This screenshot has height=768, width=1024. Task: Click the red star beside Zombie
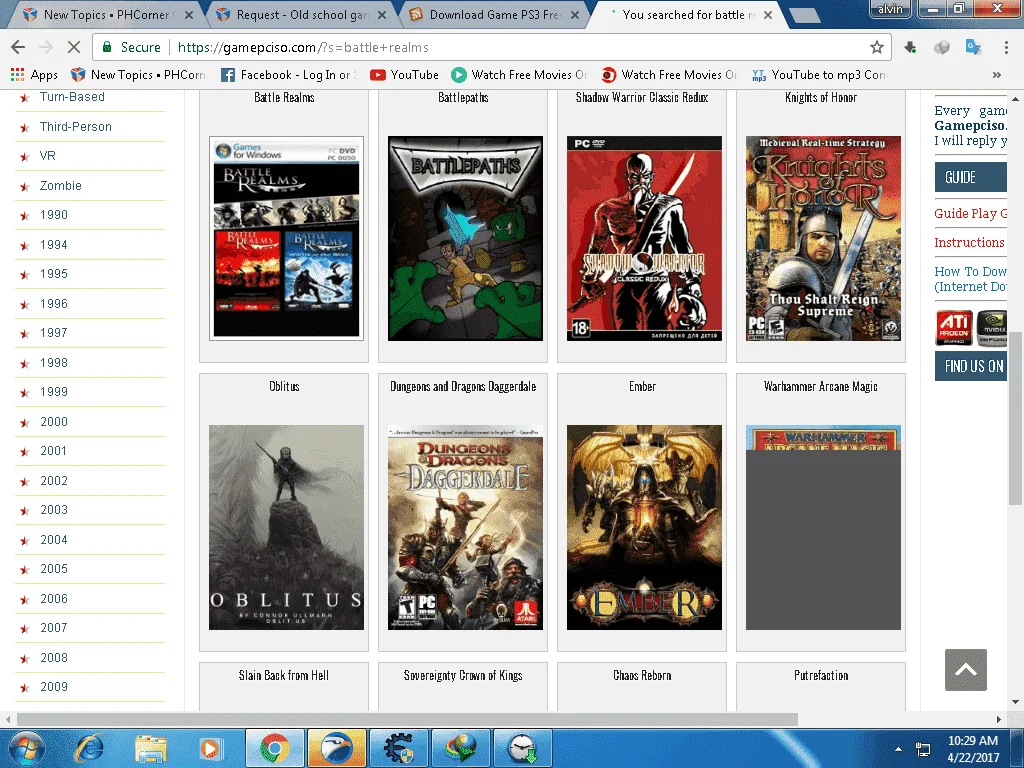coord(25,187)
